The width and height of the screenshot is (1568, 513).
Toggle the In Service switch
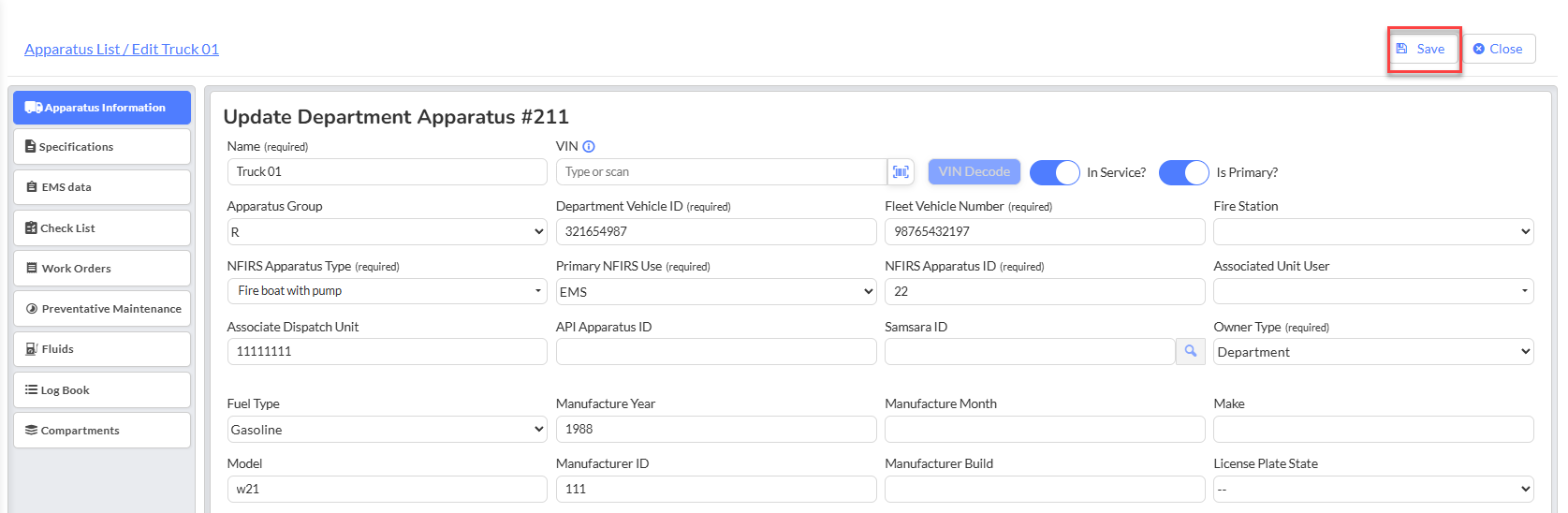(1055, 172)
